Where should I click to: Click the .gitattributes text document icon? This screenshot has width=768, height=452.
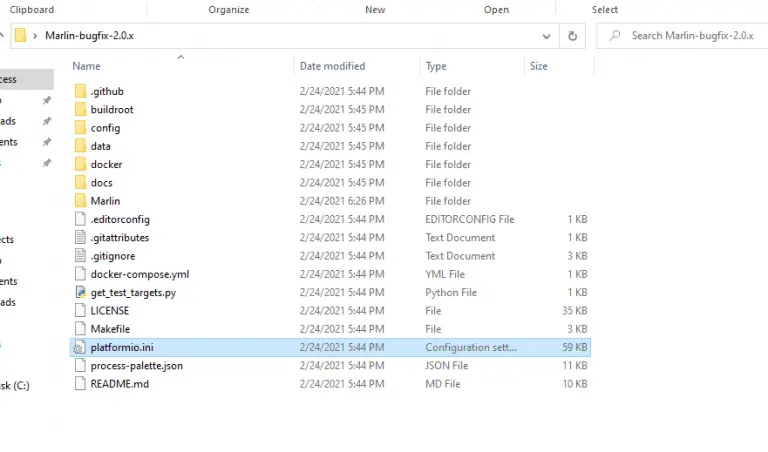pyautogui.click(x=81, y=238)
